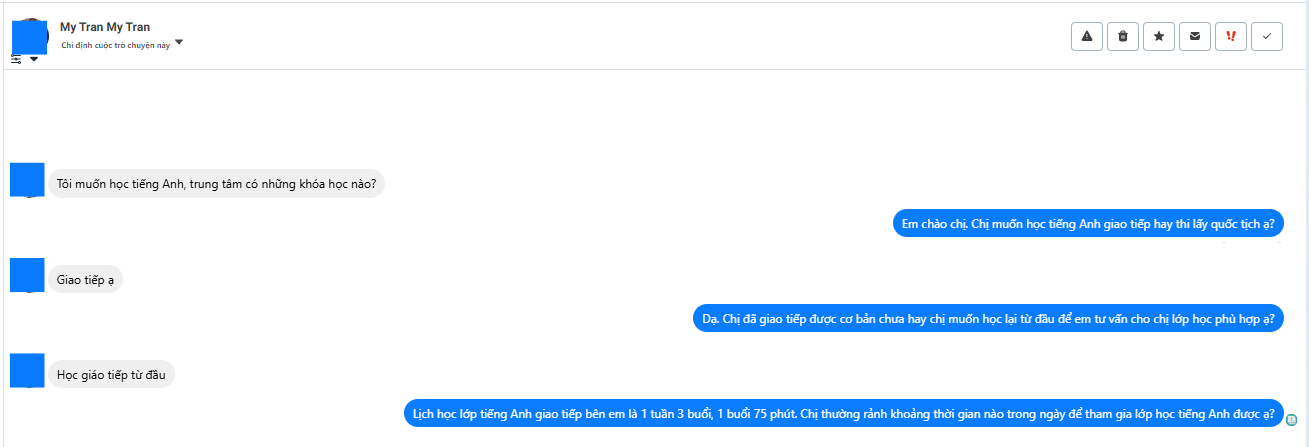
Task: Select the 'Lịch học lớp tiếng Anh' reply
Action: (x=844, y=413)
